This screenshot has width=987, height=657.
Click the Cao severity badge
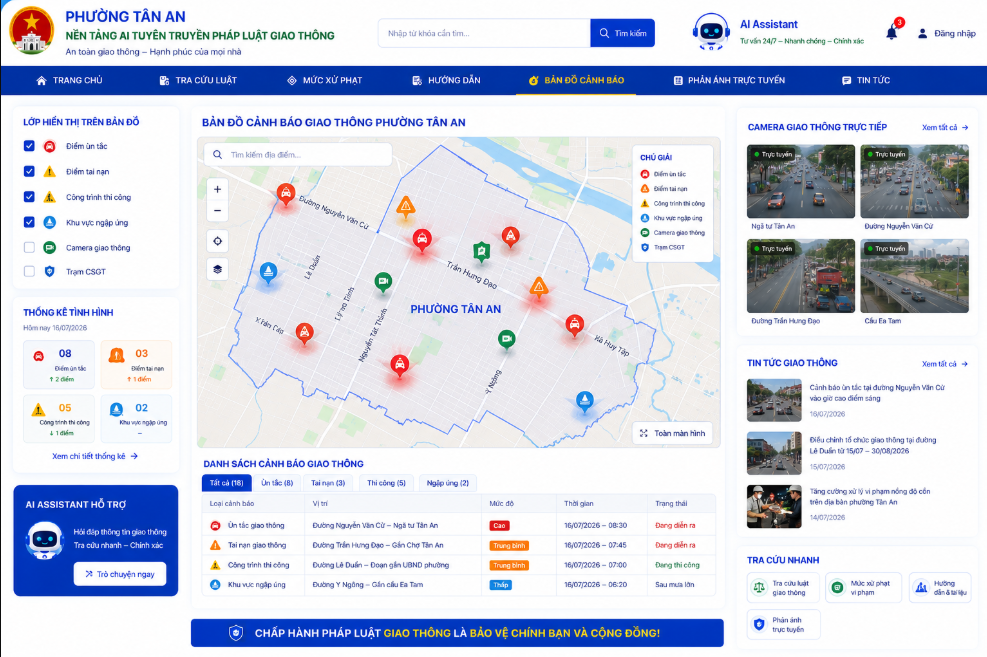[499, 525]
